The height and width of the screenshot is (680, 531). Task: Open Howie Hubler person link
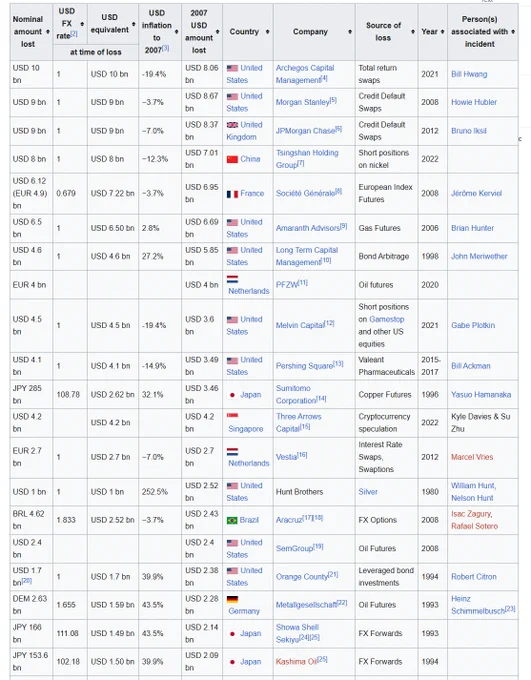474,102
